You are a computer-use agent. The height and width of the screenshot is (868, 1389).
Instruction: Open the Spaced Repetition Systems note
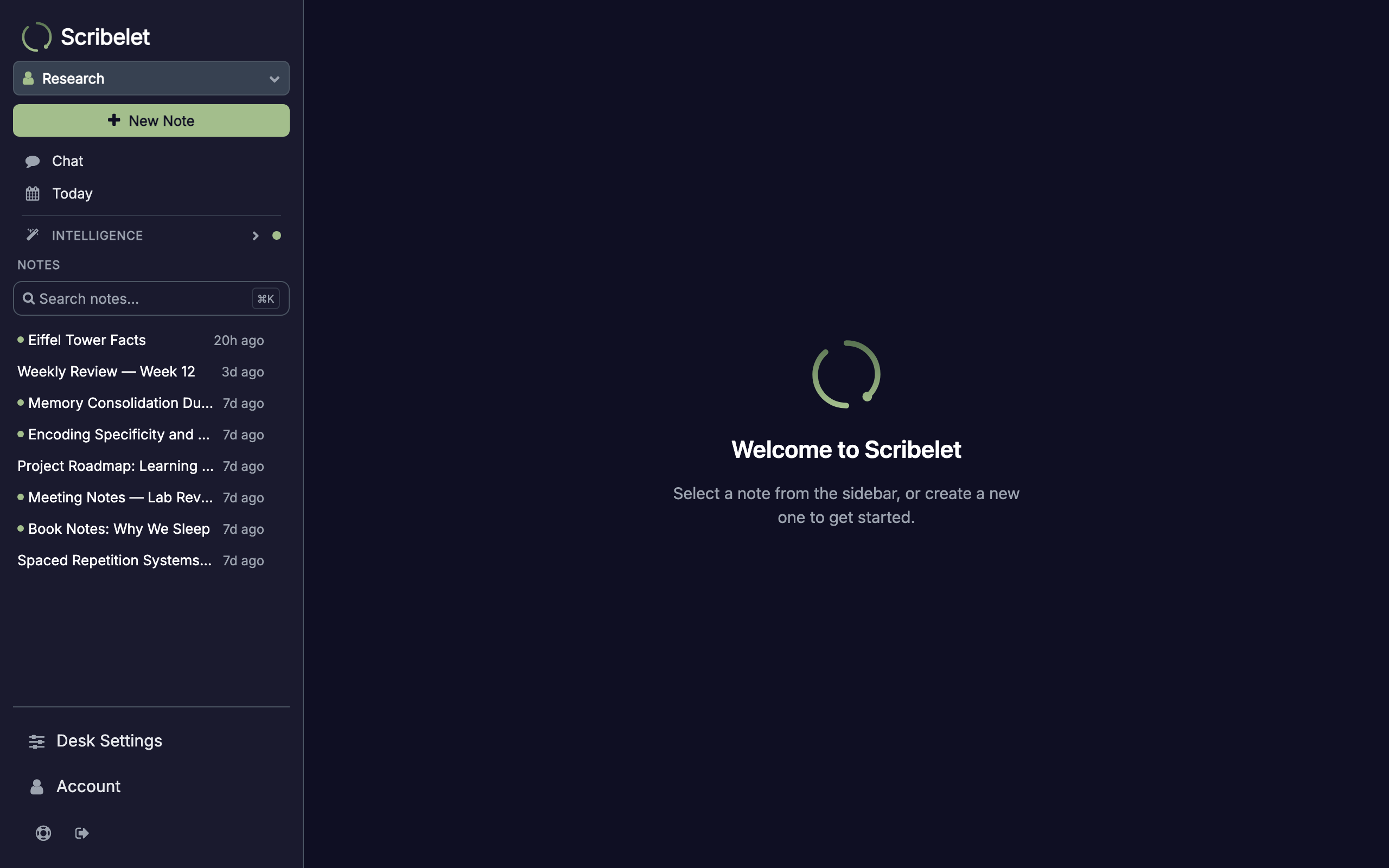[141, 560]
